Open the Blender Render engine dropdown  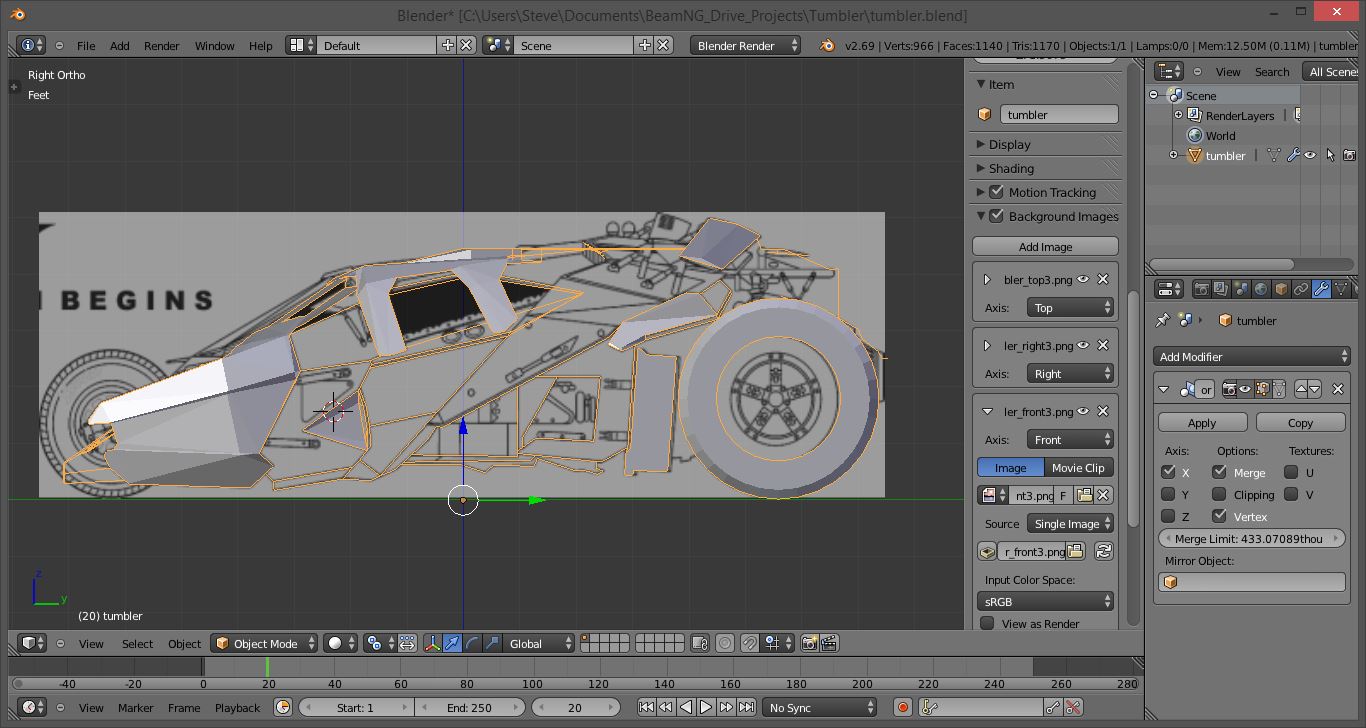(x=745, y=45)
